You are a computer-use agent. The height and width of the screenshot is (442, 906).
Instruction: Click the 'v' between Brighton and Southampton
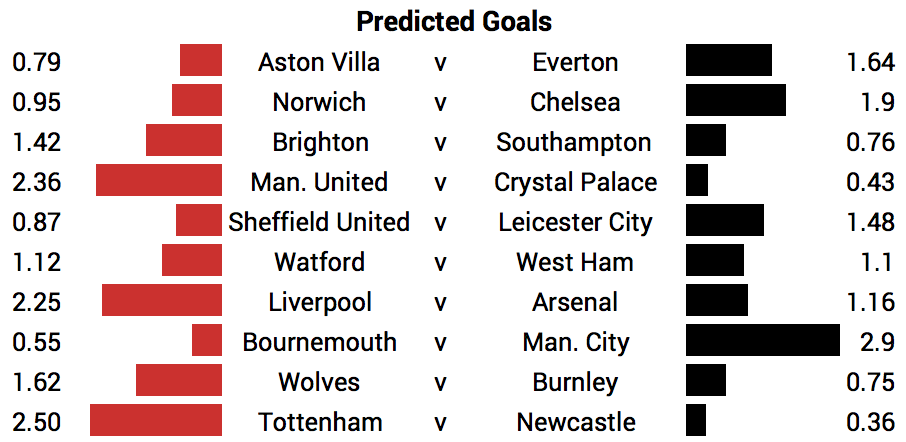440,144
